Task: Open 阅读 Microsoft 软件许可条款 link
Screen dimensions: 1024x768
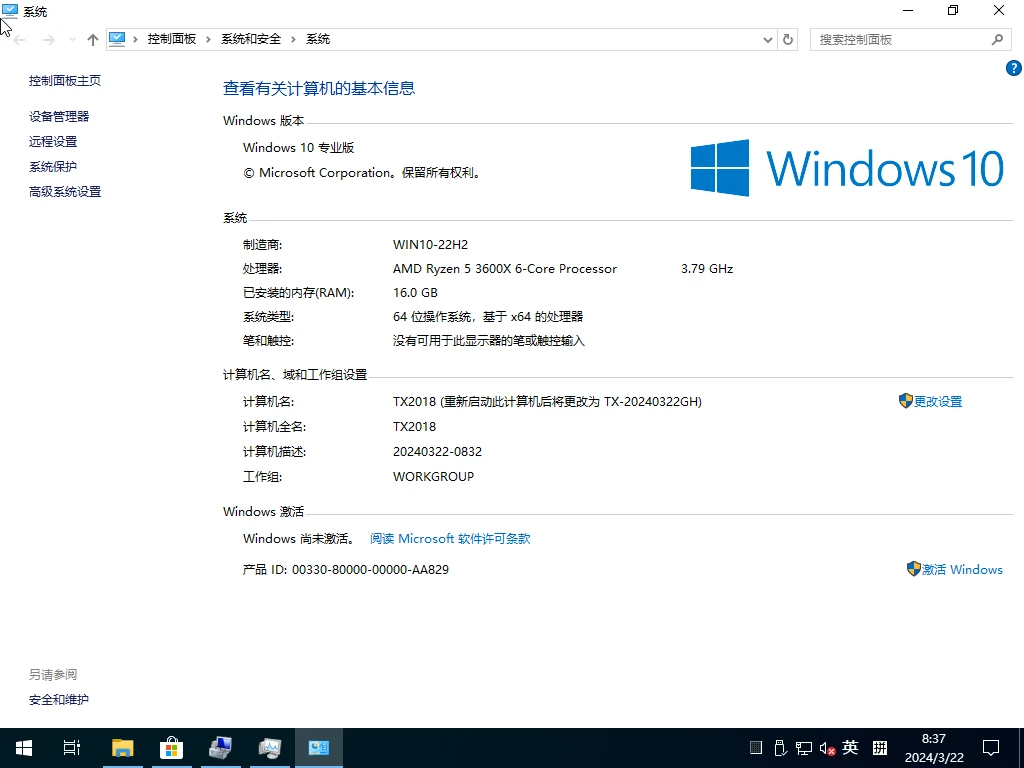Action: (449, 538)
